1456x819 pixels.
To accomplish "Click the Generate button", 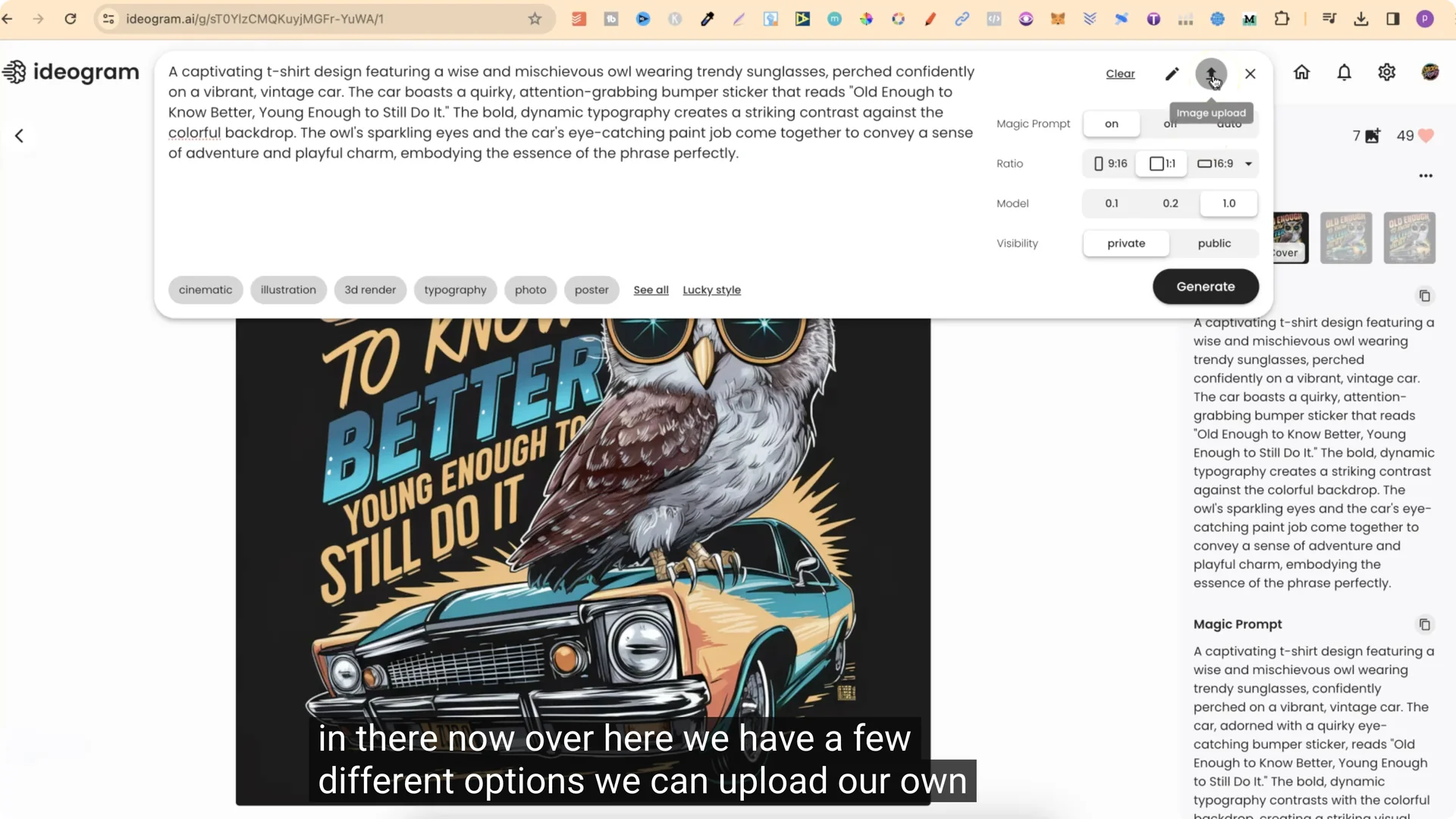I will pos(1205,287).
